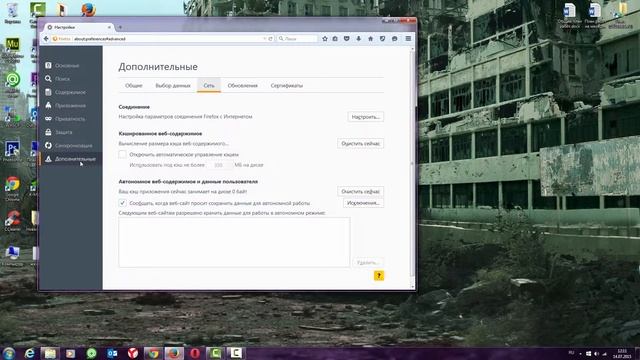Open help via yellow question mark

379,276
